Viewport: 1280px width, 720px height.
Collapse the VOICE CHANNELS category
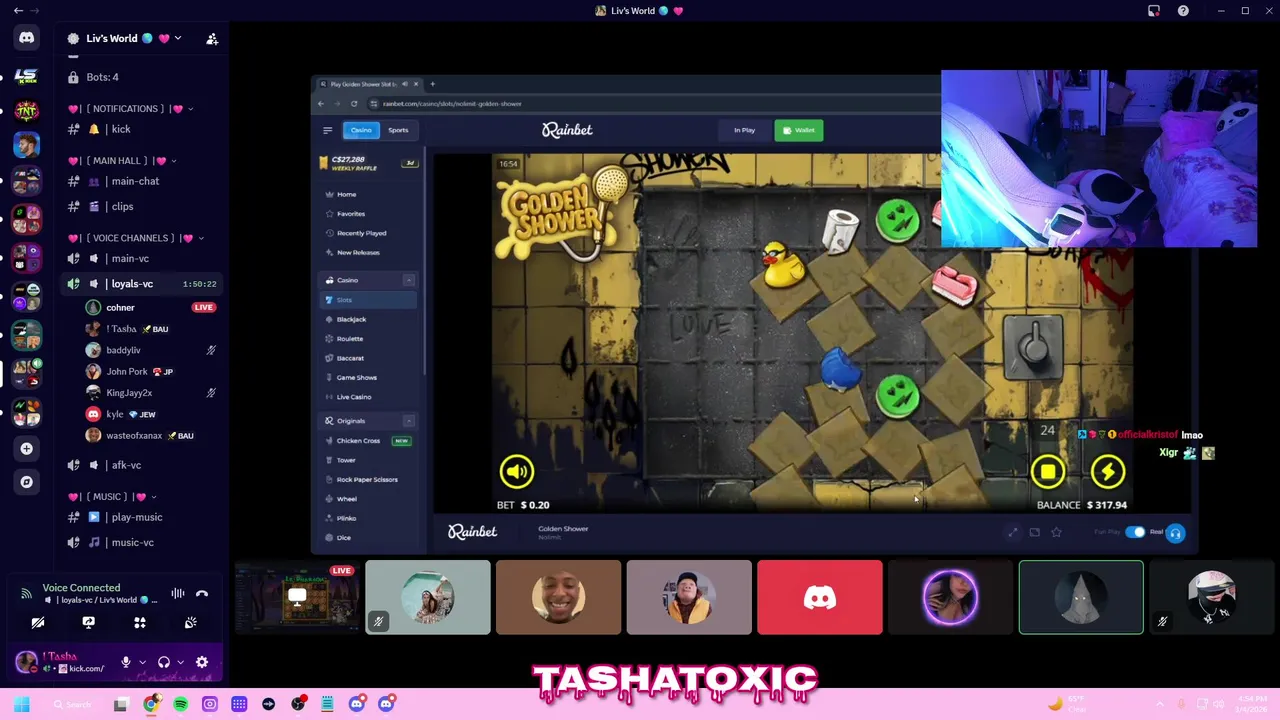coord(135,238)
